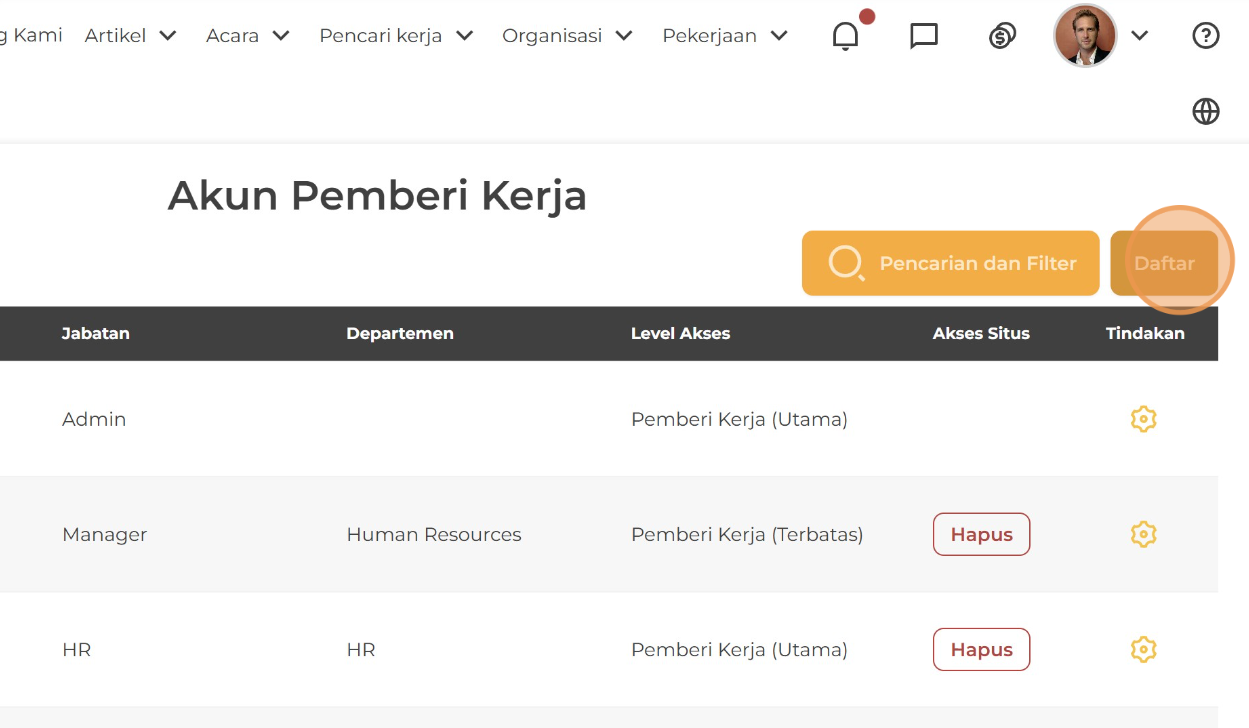Open the notifications bell
The image size is (1249, 728).
point(845,36)
